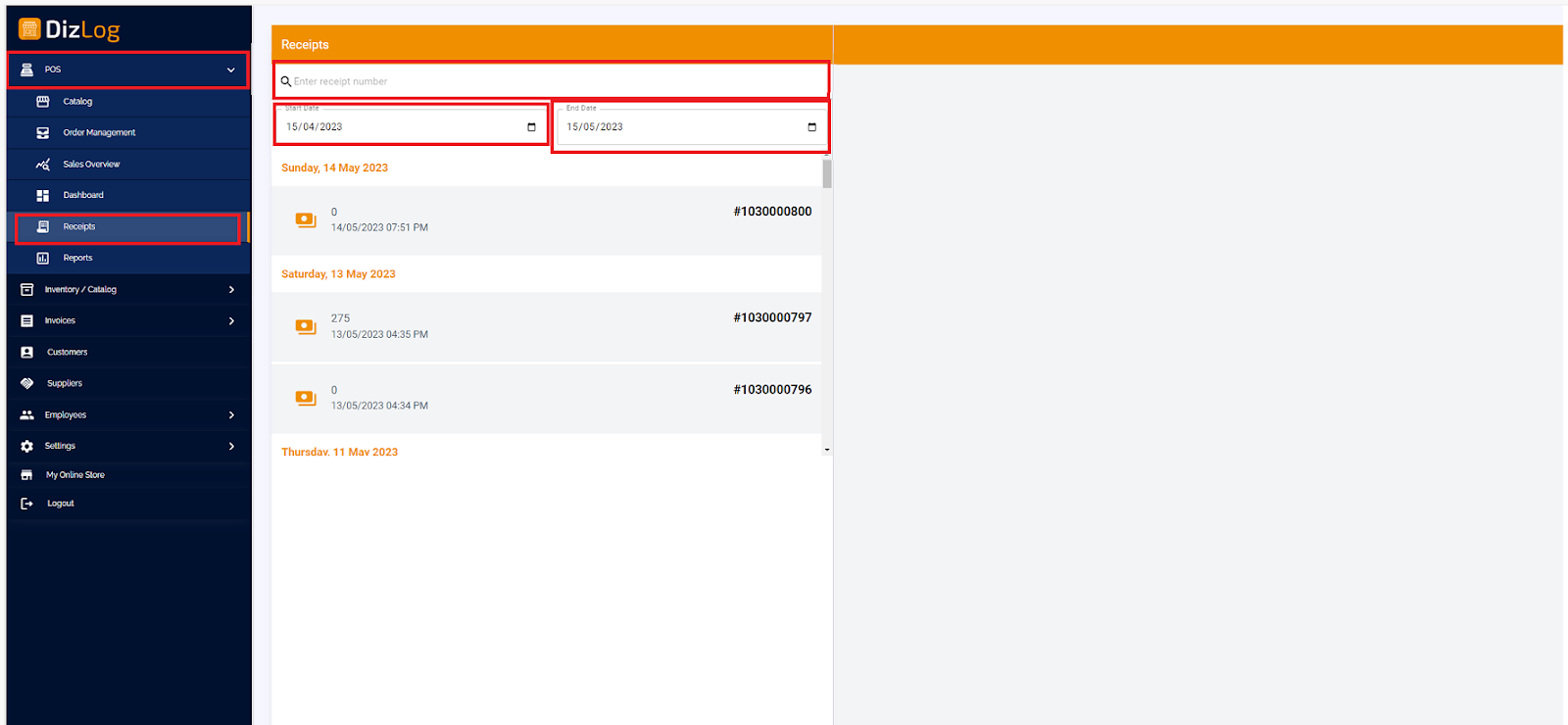Screen dimensions: 1568x725
Task: Click cash icon of receipt #1030000796
Action: point(306,398)
